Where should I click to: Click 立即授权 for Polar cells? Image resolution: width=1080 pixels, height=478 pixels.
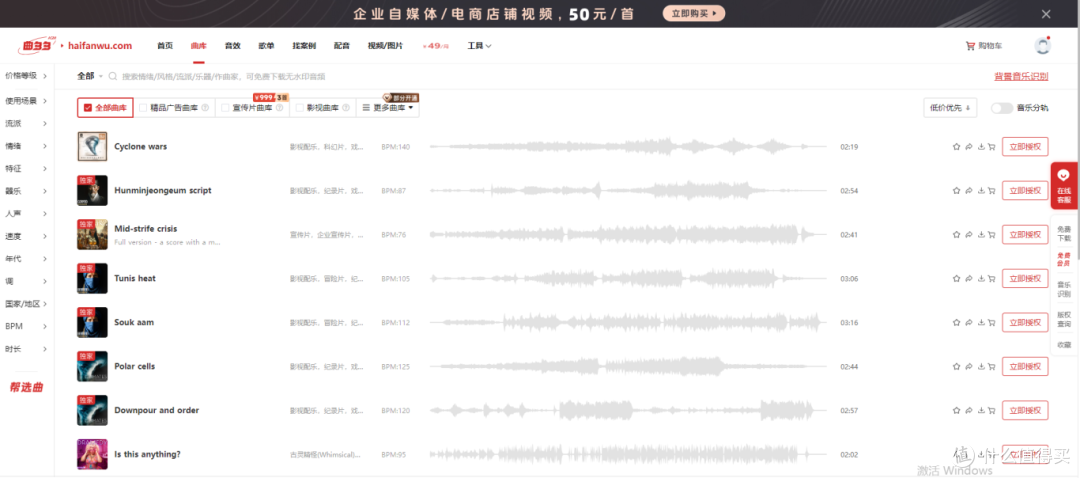(1024, 367)
